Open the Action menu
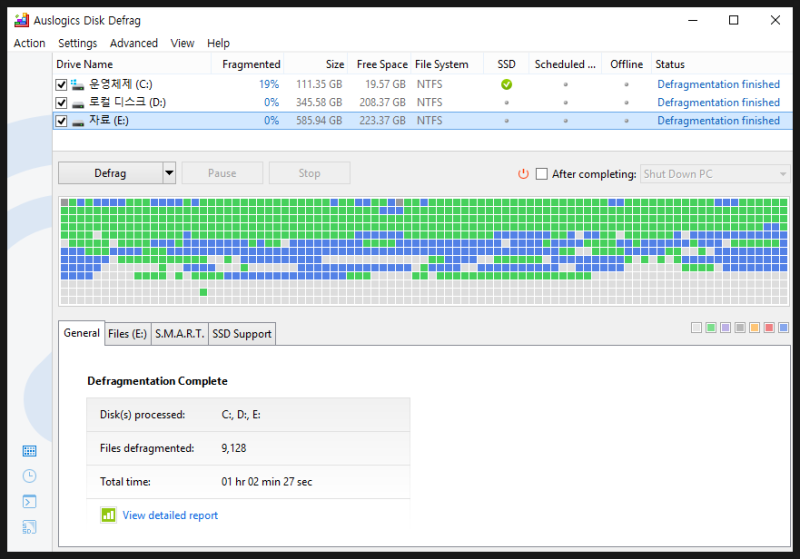This screenshot has width=800, height=559. click(x=30, y=43)
